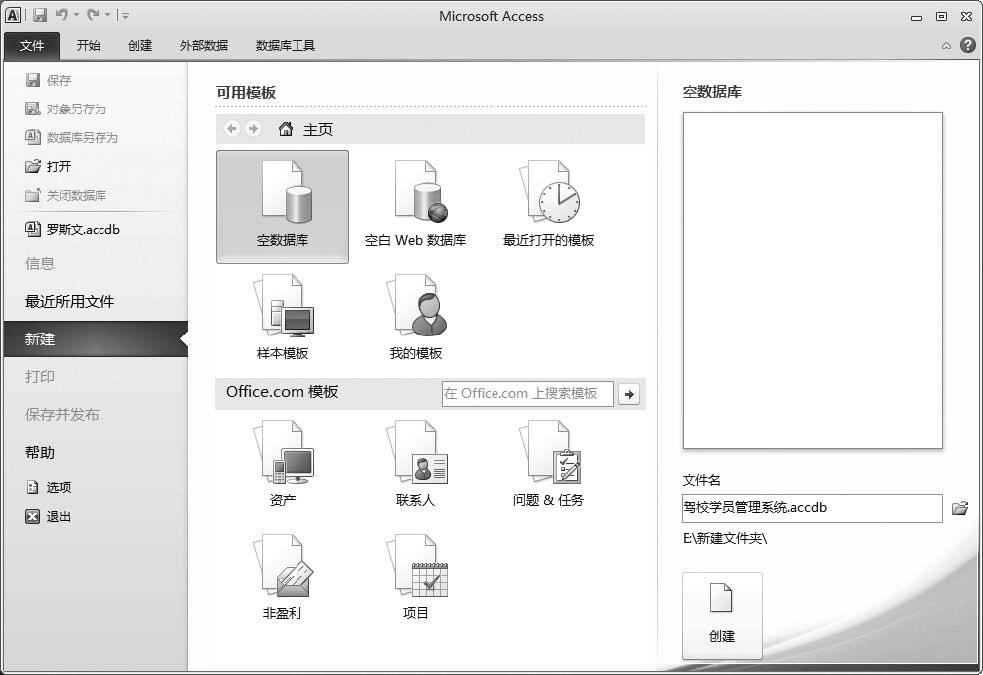The height and width of the screenshot is (675, 983).
Task: Click the 创建 Create database button
Action: pos(722,615)
